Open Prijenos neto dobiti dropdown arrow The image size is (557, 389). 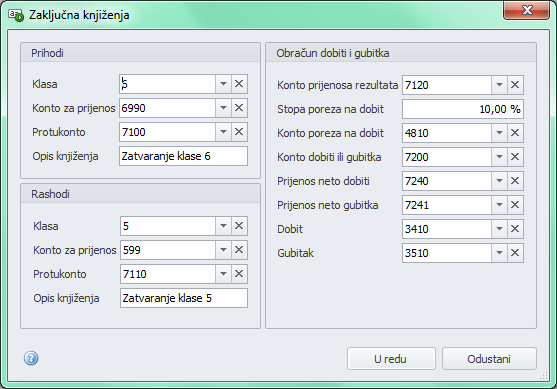click(499, 181)
